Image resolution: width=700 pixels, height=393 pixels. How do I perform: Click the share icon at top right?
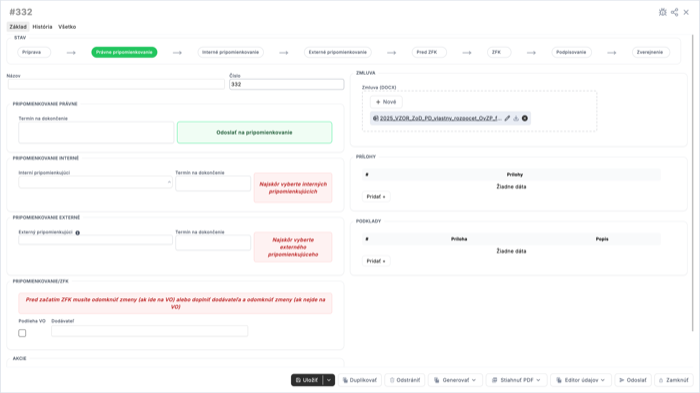click(x=675, y=12)
